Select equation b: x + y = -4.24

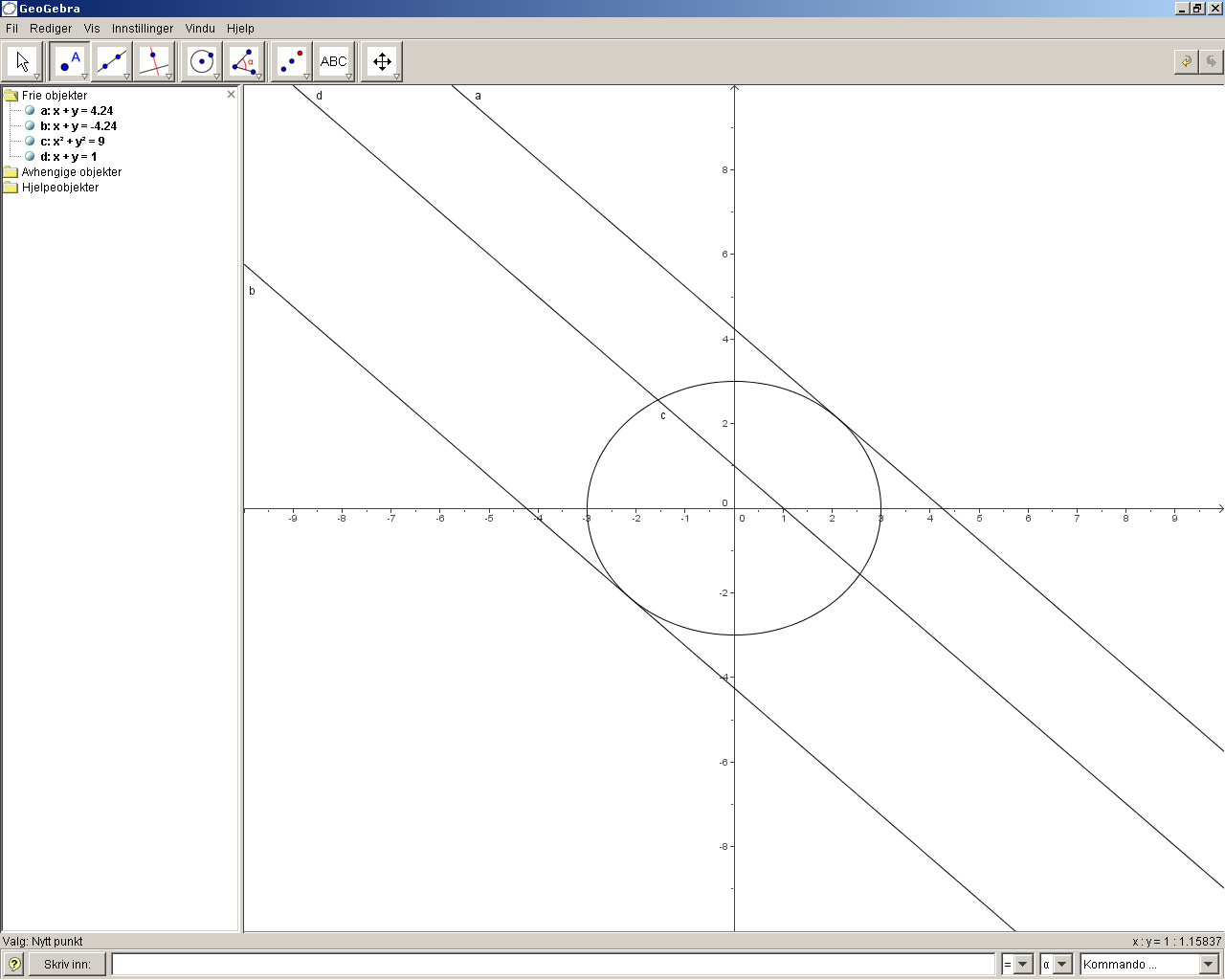tap(78, 126)
